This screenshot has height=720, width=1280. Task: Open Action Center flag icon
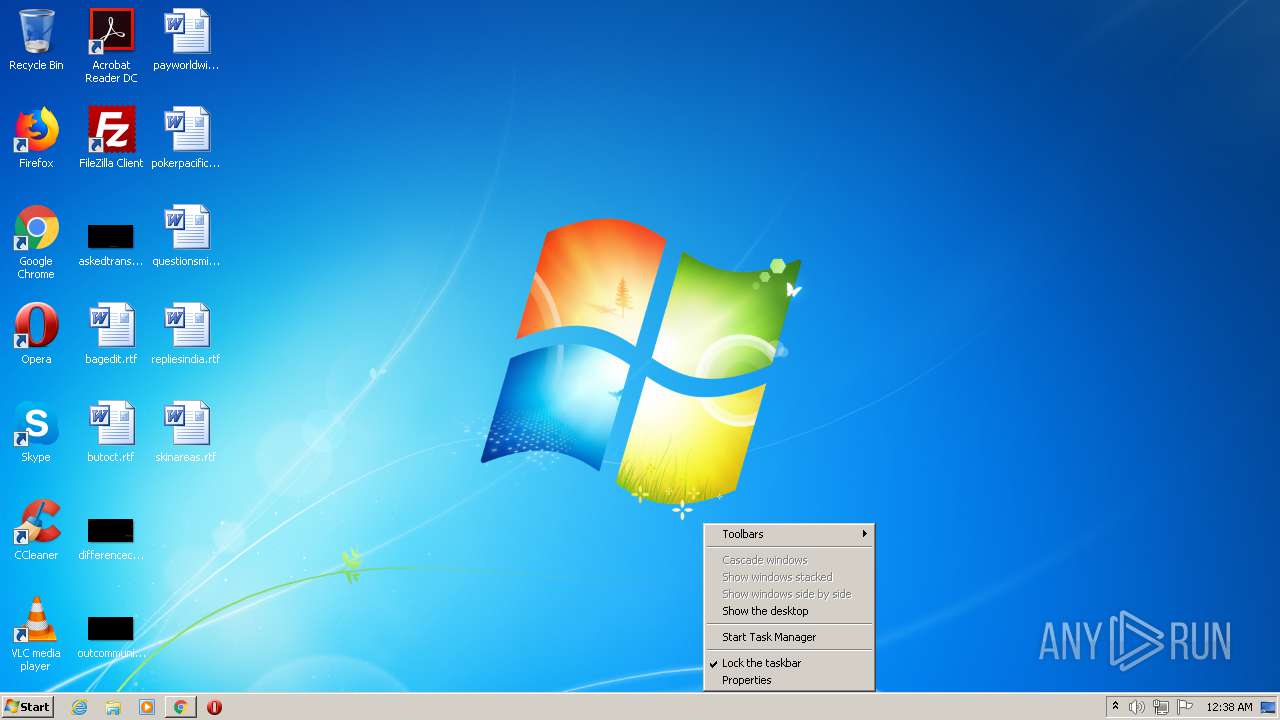pyautogui.click(x=1185, y=707)
